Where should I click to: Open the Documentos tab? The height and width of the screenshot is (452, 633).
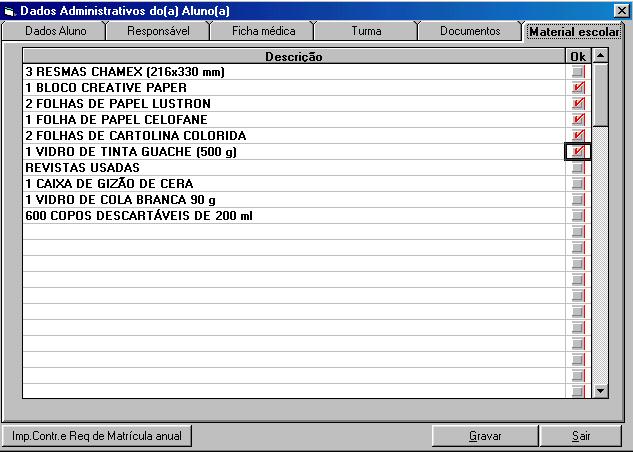(x=470, y=31)
